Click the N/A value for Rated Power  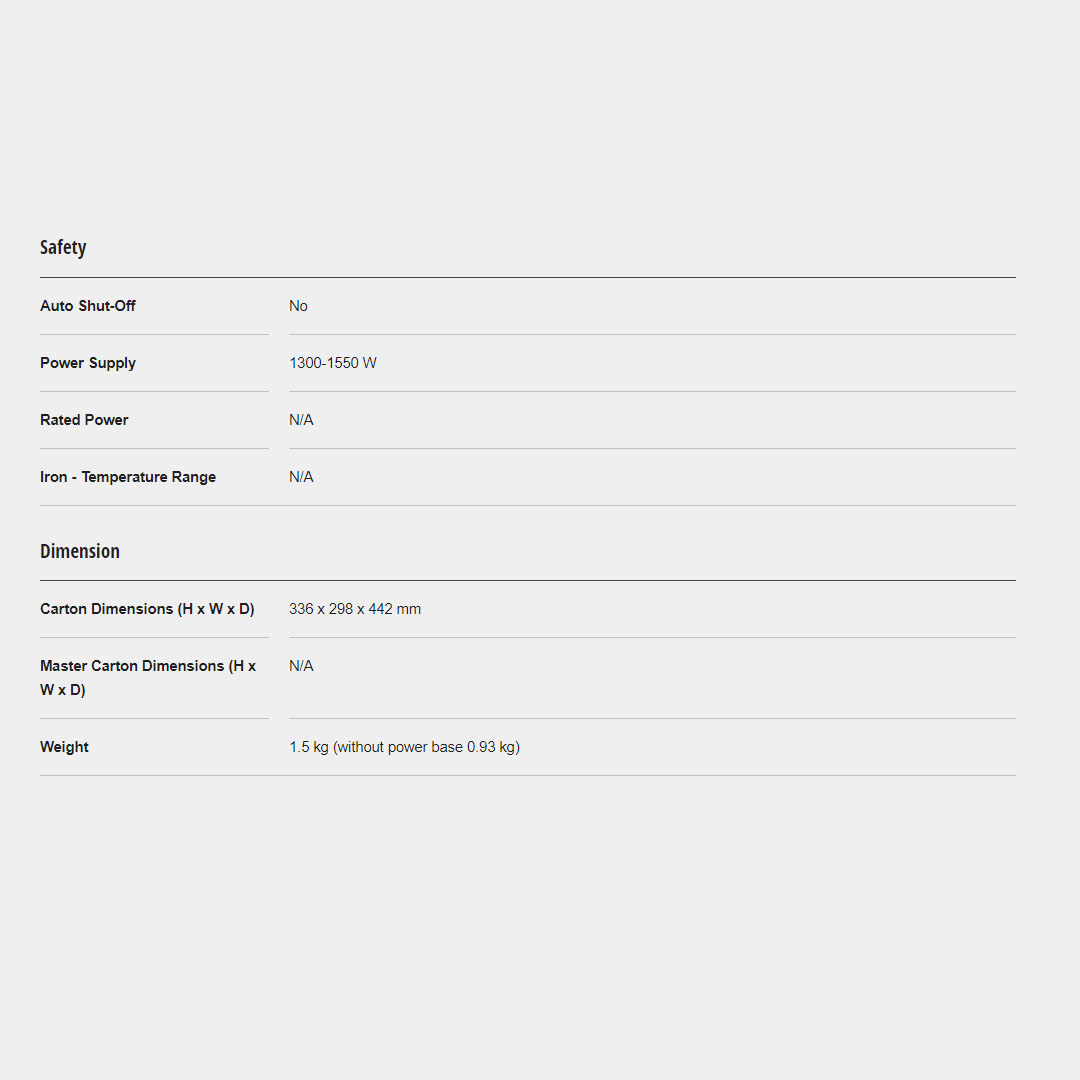301,420
